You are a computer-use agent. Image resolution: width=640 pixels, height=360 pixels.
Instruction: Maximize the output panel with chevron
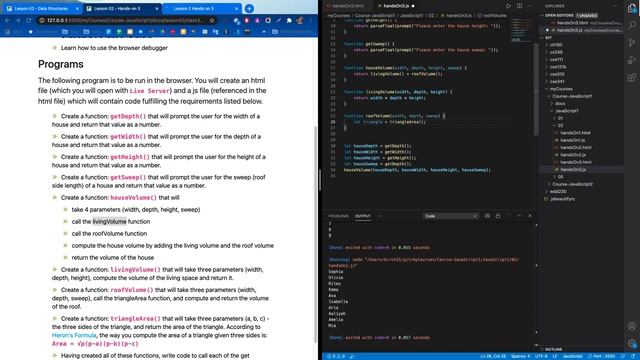(x=519, y=216)
